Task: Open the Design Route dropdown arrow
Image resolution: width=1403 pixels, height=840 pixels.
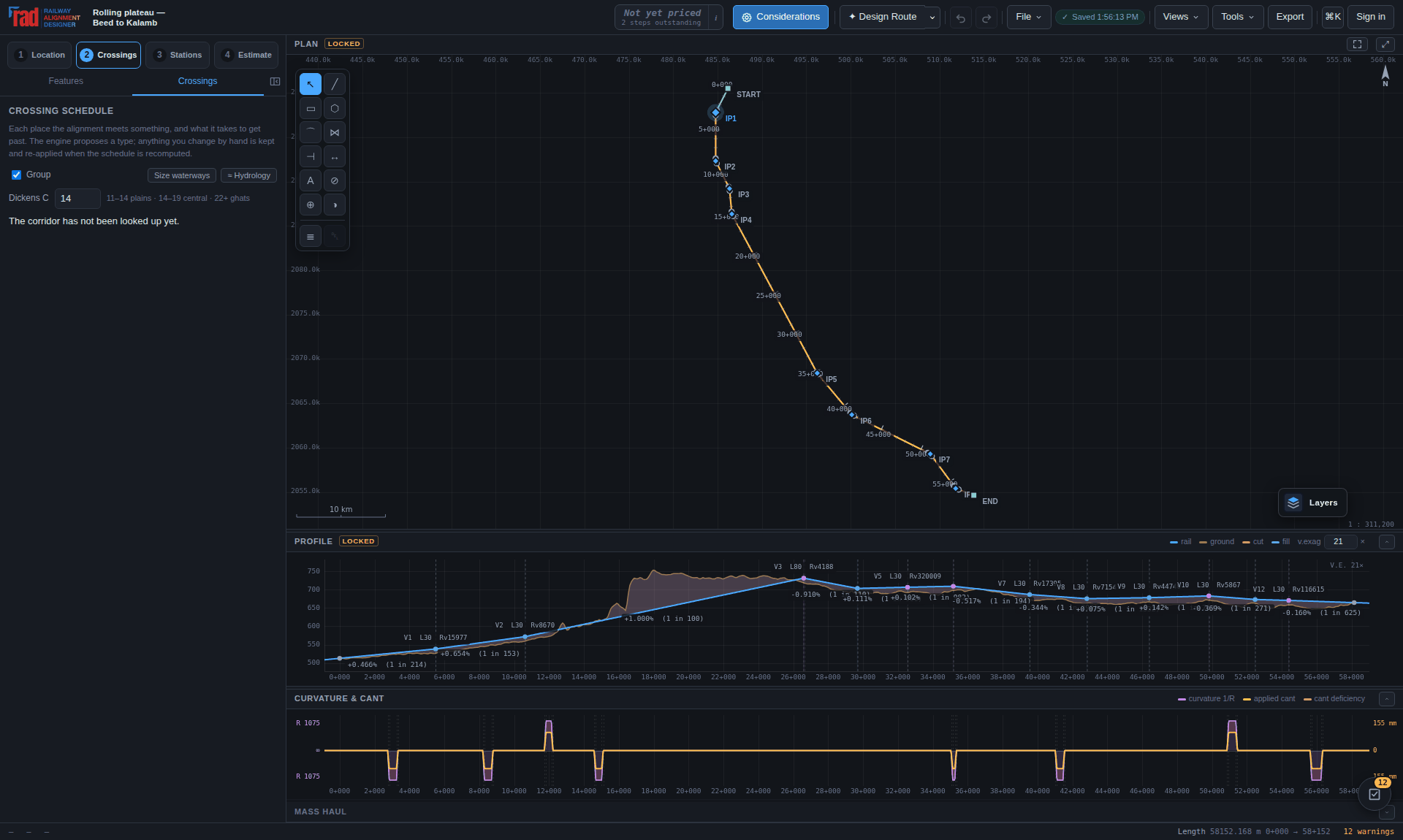Action: coord(932,18)
